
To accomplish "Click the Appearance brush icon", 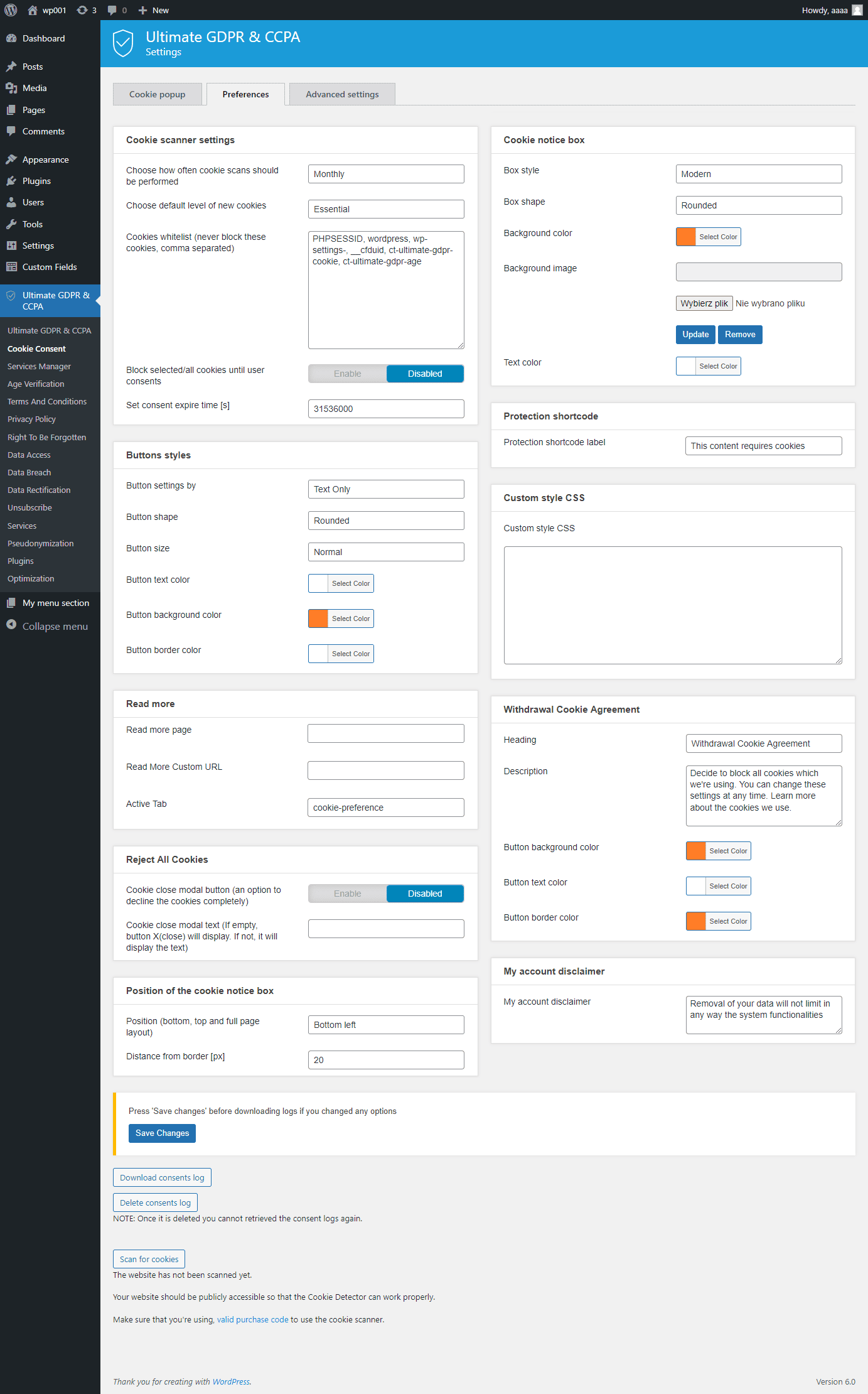I will point(11,159).
